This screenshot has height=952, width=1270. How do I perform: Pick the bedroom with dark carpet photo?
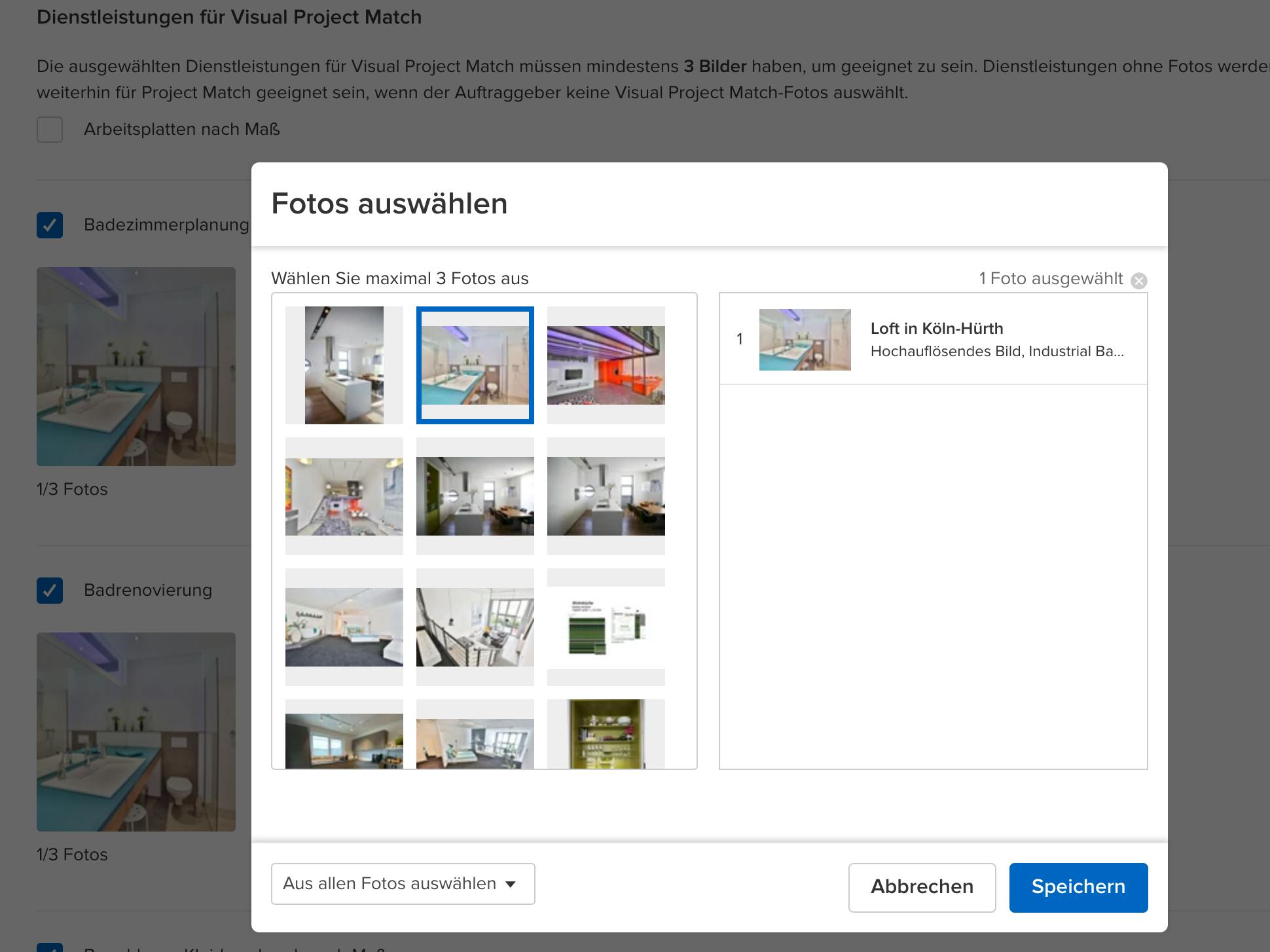(x=344, y=627)
